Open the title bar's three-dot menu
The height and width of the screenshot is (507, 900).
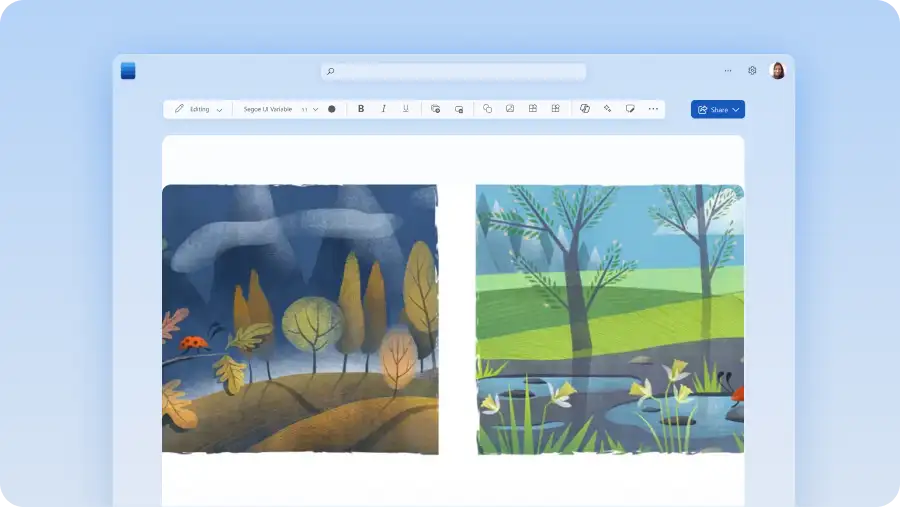pyautogui.click(x=727, y=71)
